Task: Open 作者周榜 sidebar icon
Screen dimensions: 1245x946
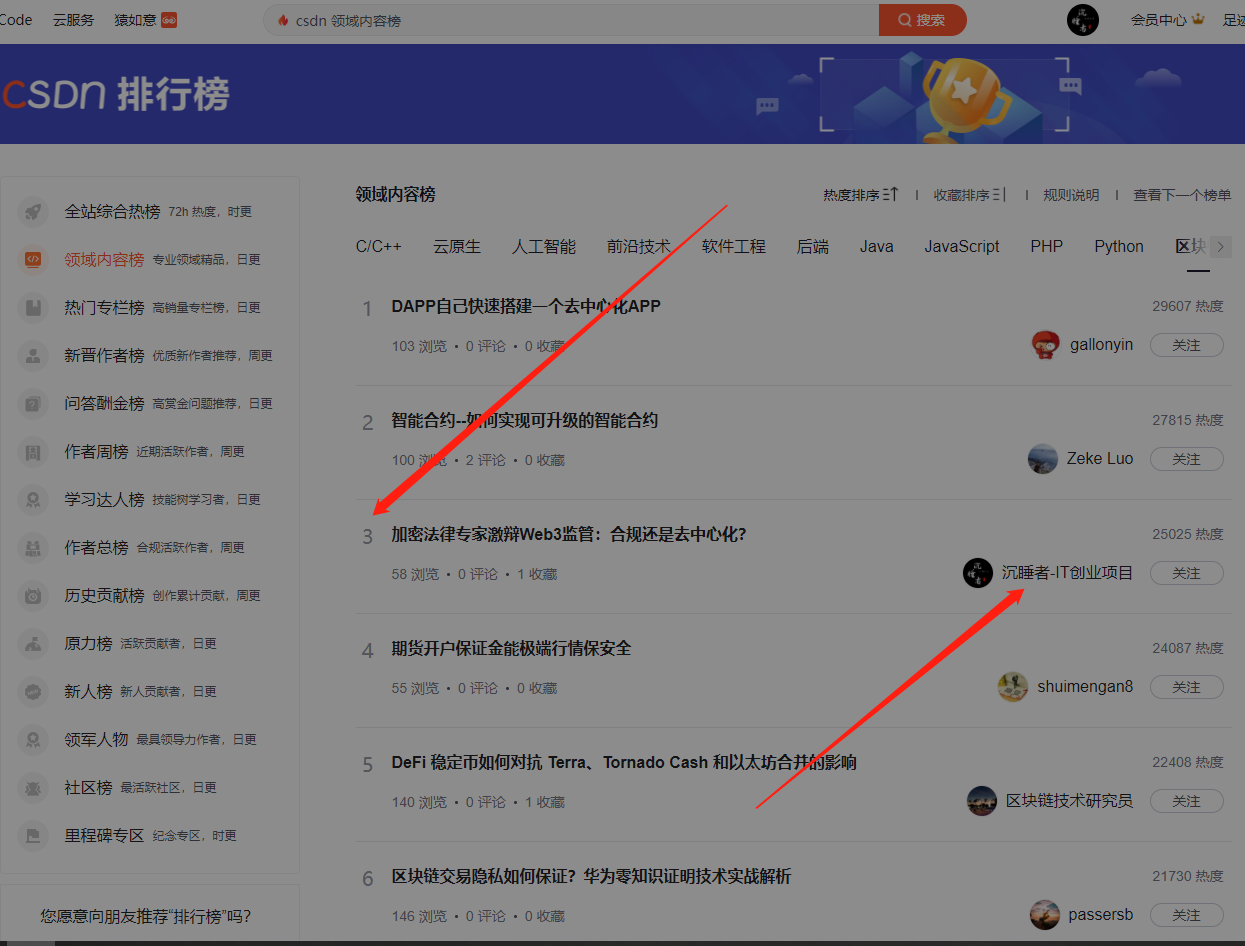Action: (33, 452)
